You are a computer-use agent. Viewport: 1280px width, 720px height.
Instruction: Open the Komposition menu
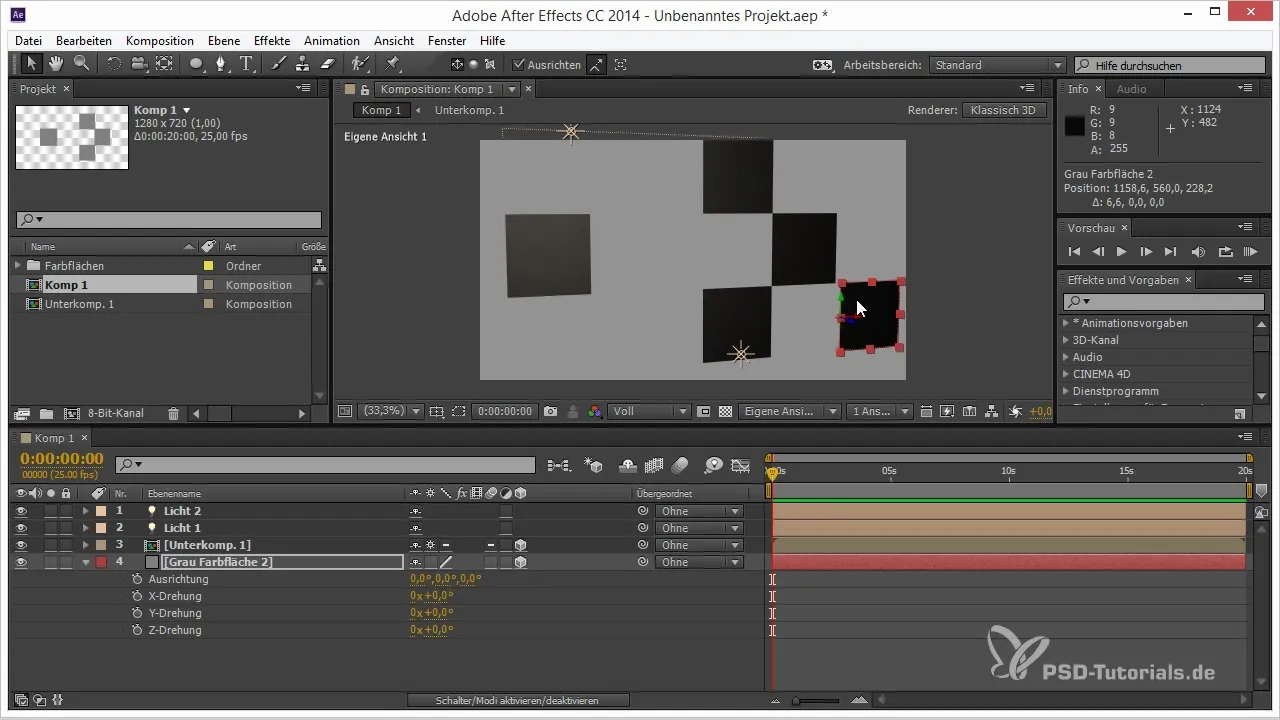160,41
